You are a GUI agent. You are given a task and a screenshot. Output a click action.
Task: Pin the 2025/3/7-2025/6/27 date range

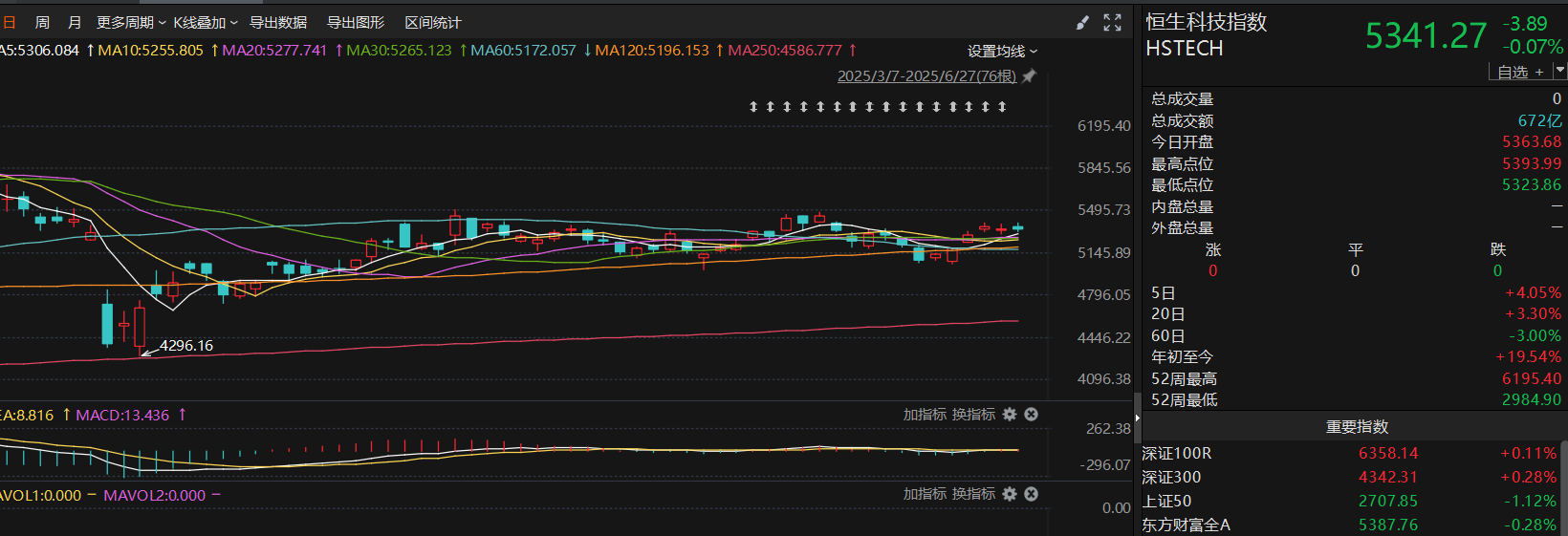1029,76
